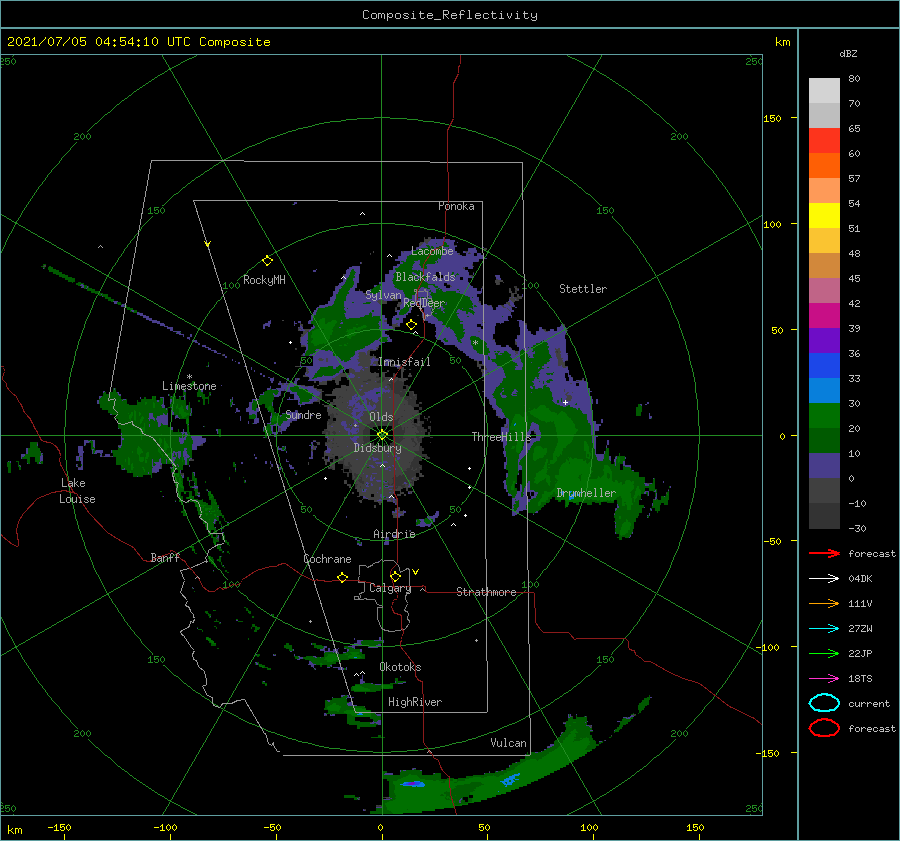Click the Drumheller label

coord(586,493)
